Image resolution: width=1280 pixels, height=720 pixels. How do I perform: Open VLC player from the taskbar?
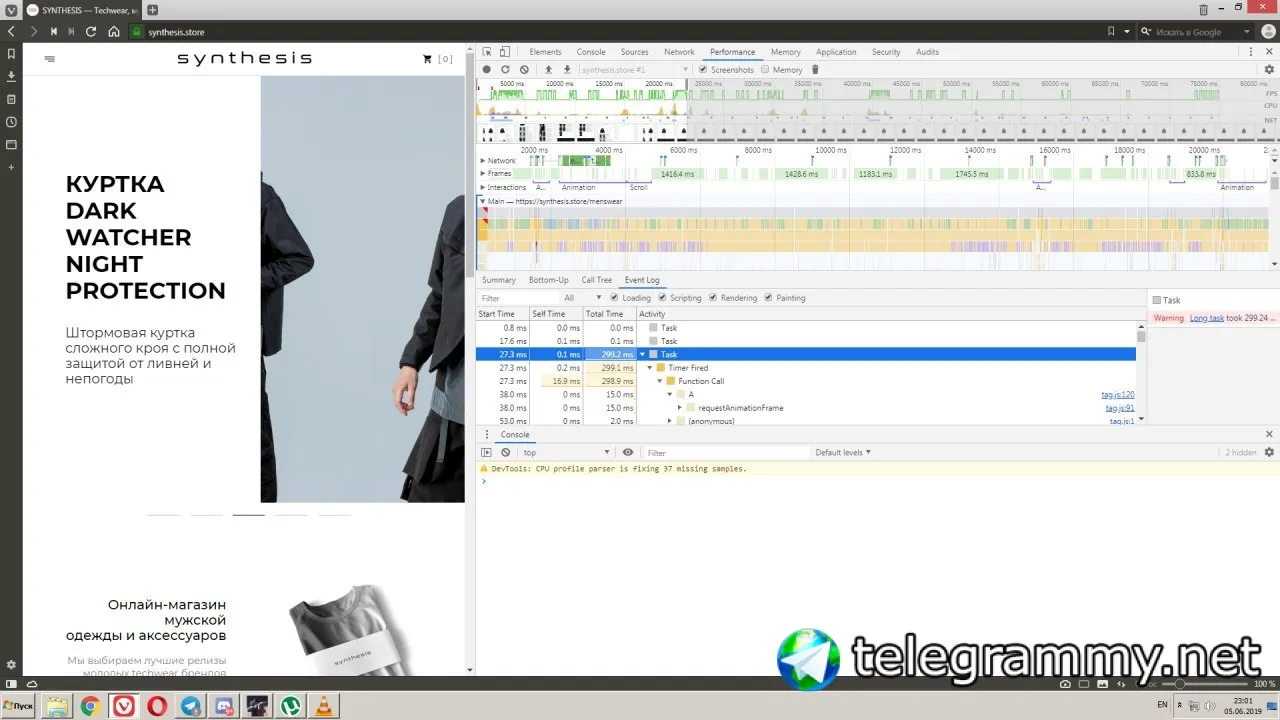click(324, 706)
